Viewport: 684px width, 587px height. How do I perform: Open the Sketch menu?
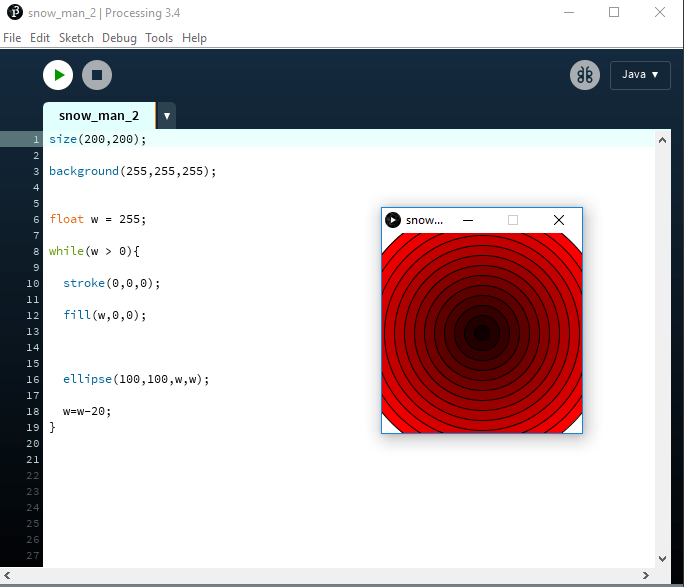point(76,38)
